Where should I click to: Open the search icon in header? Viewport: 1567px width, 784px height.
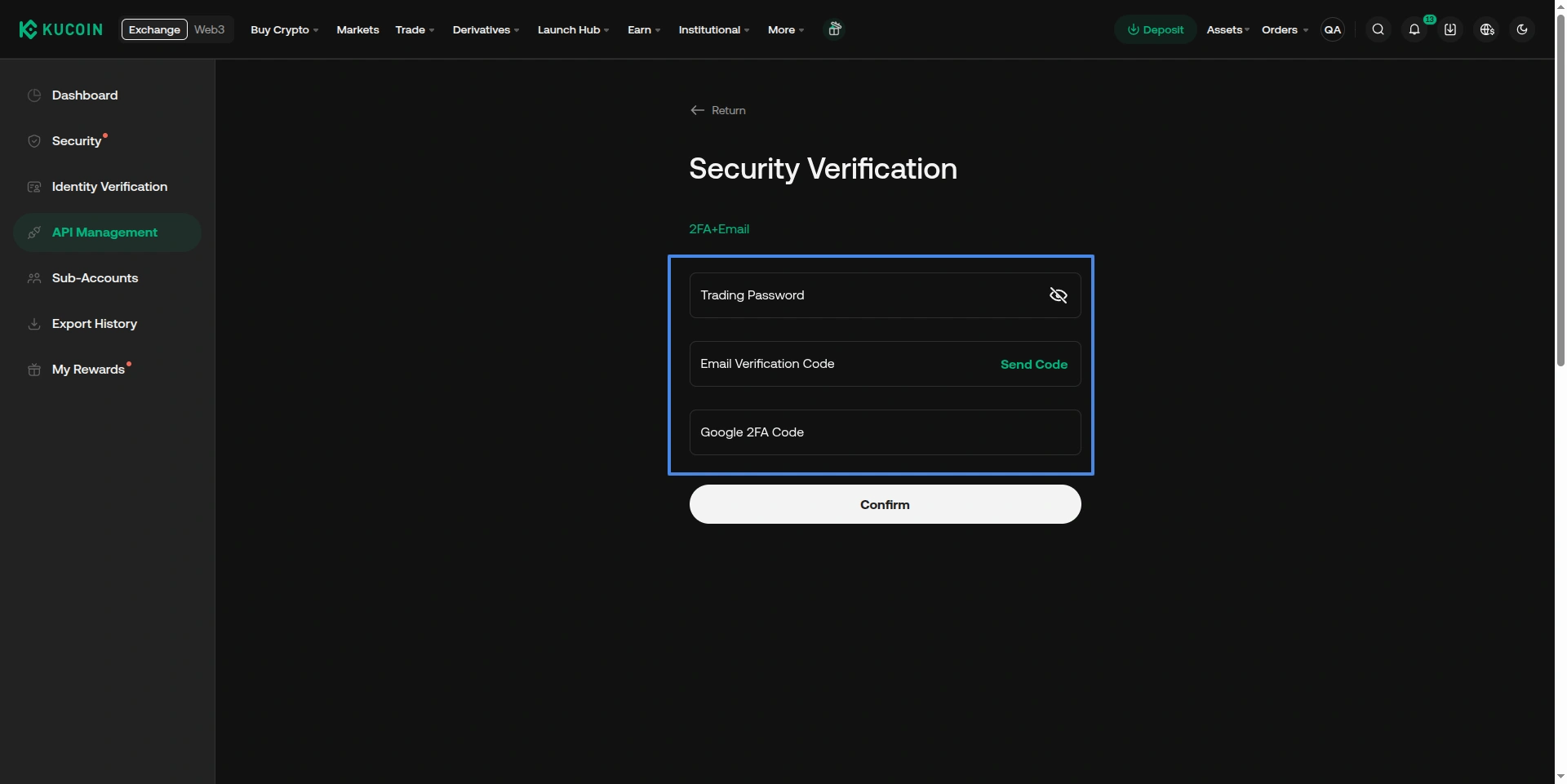tap(1378, 29)
